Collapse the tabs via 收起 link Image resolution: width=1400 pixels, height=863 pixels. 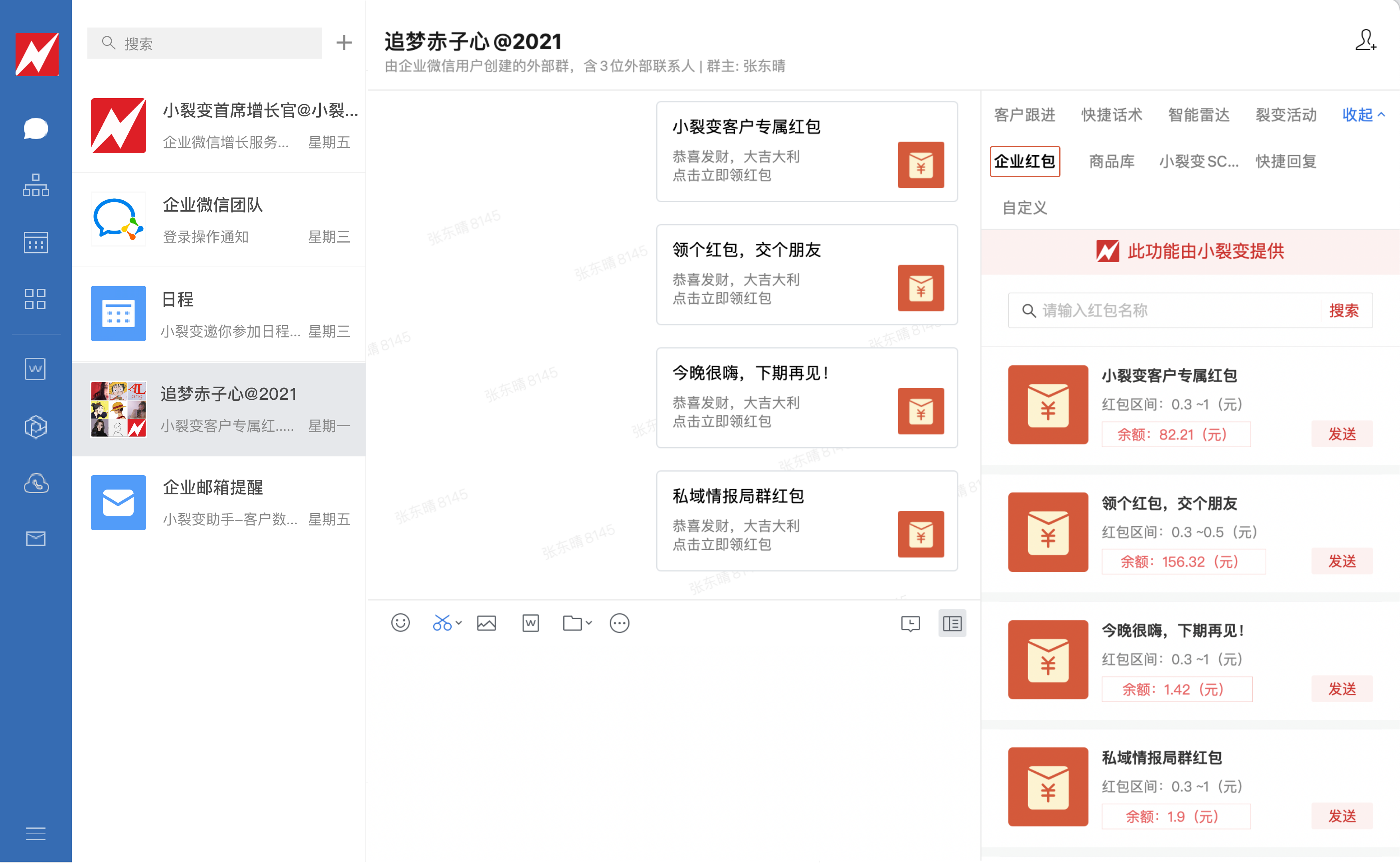1363,115
